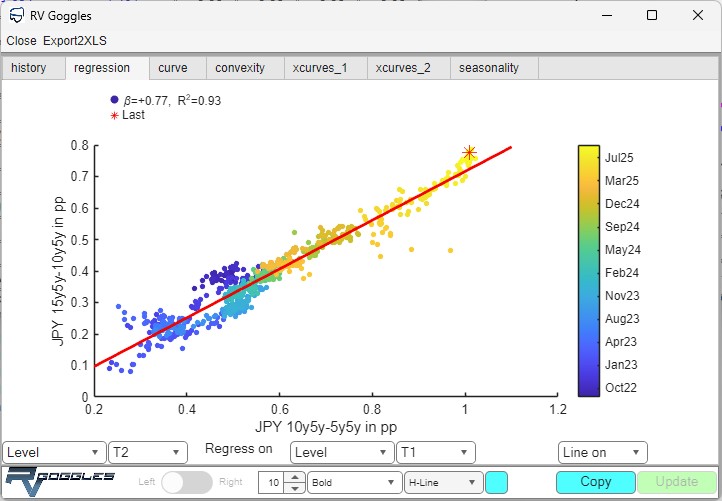Click the red Last star marker on chart

click(469, 153)
